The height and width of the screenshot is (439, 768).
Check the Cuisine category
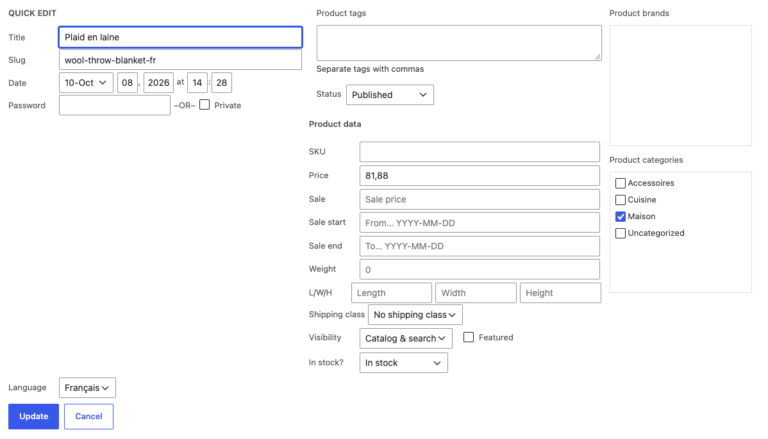click(621, 200)
